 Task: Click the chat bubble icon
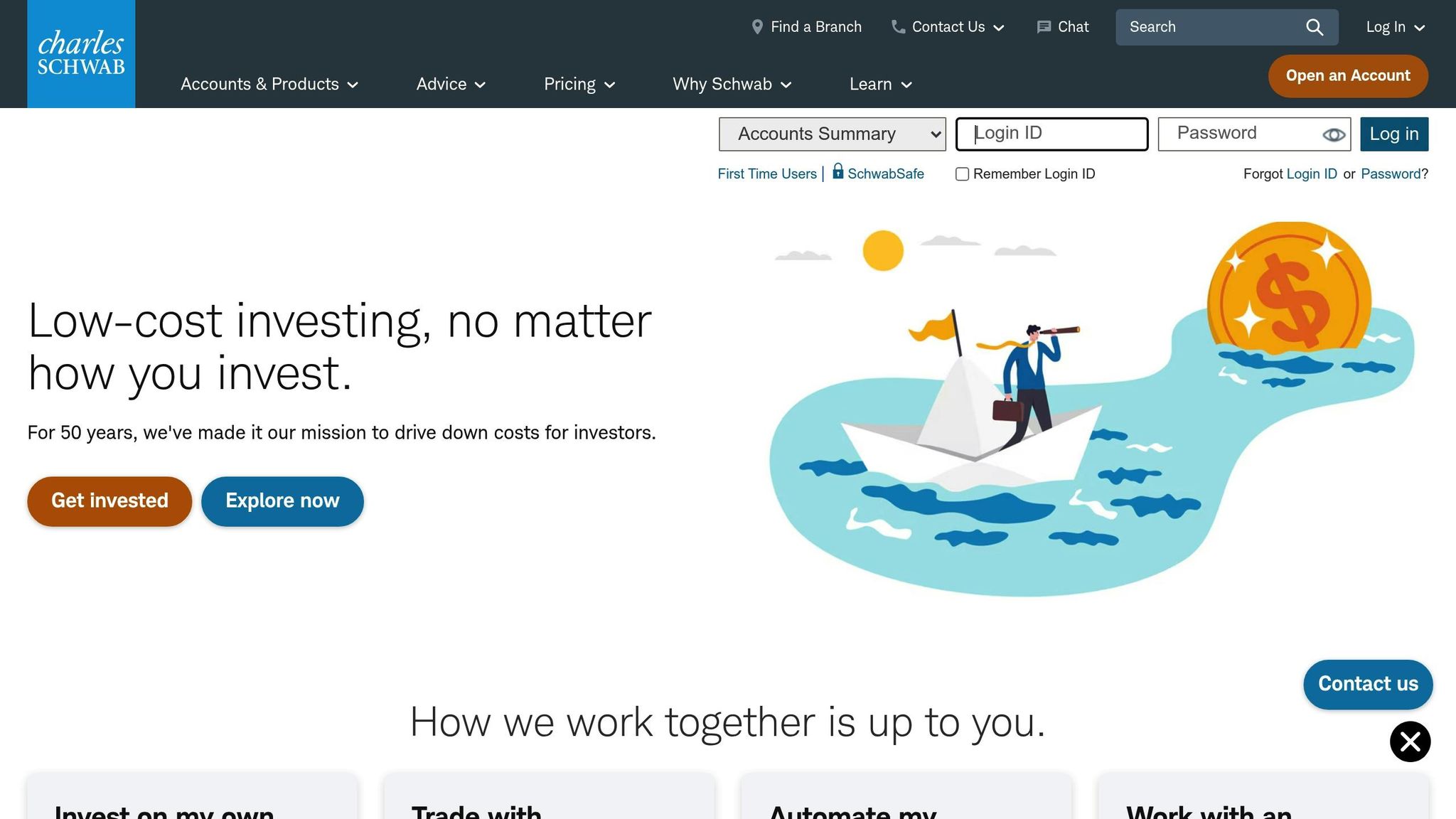(1044, 27)
